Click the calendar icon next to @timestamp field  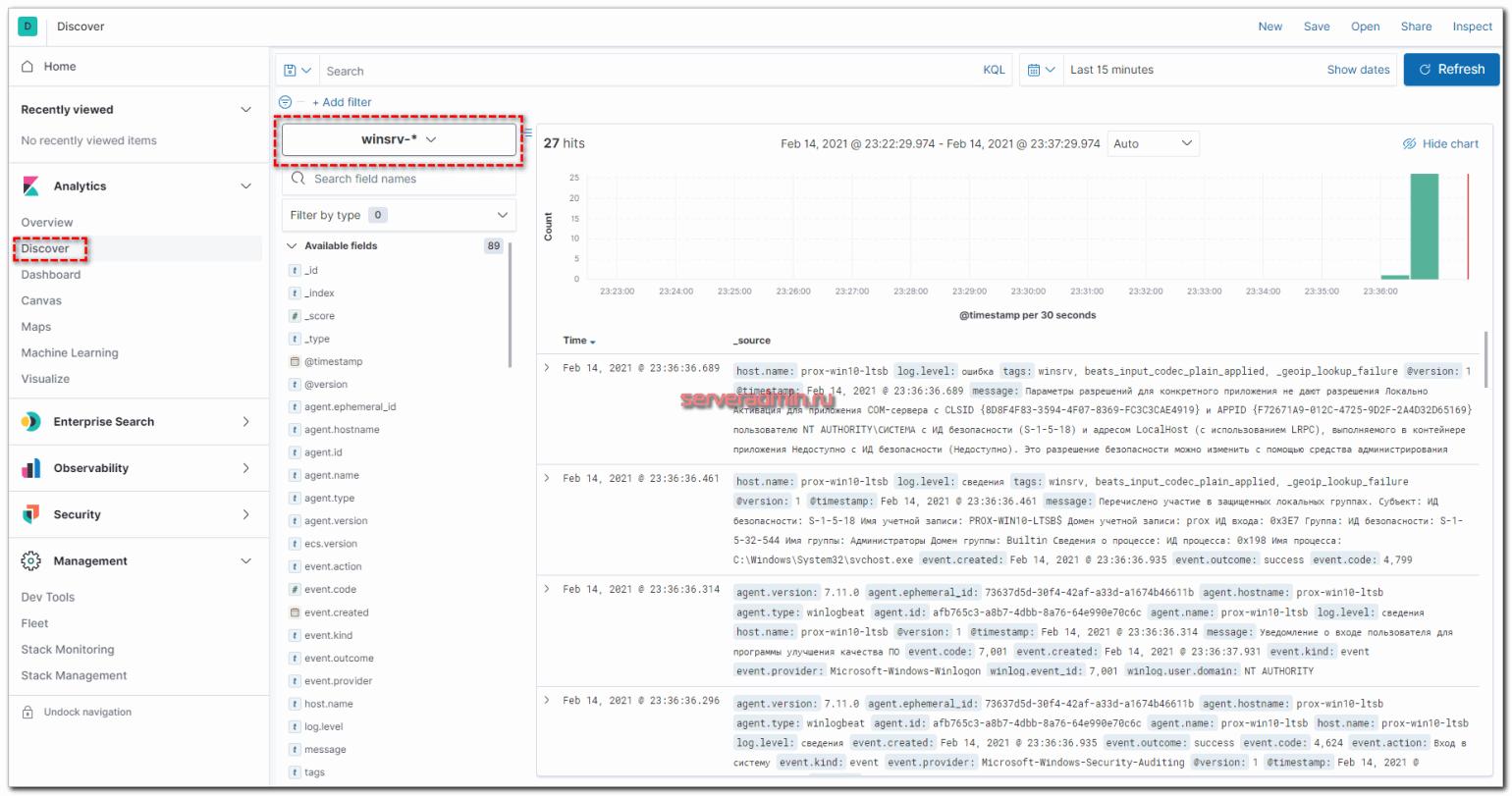click(x=293, y=361)
